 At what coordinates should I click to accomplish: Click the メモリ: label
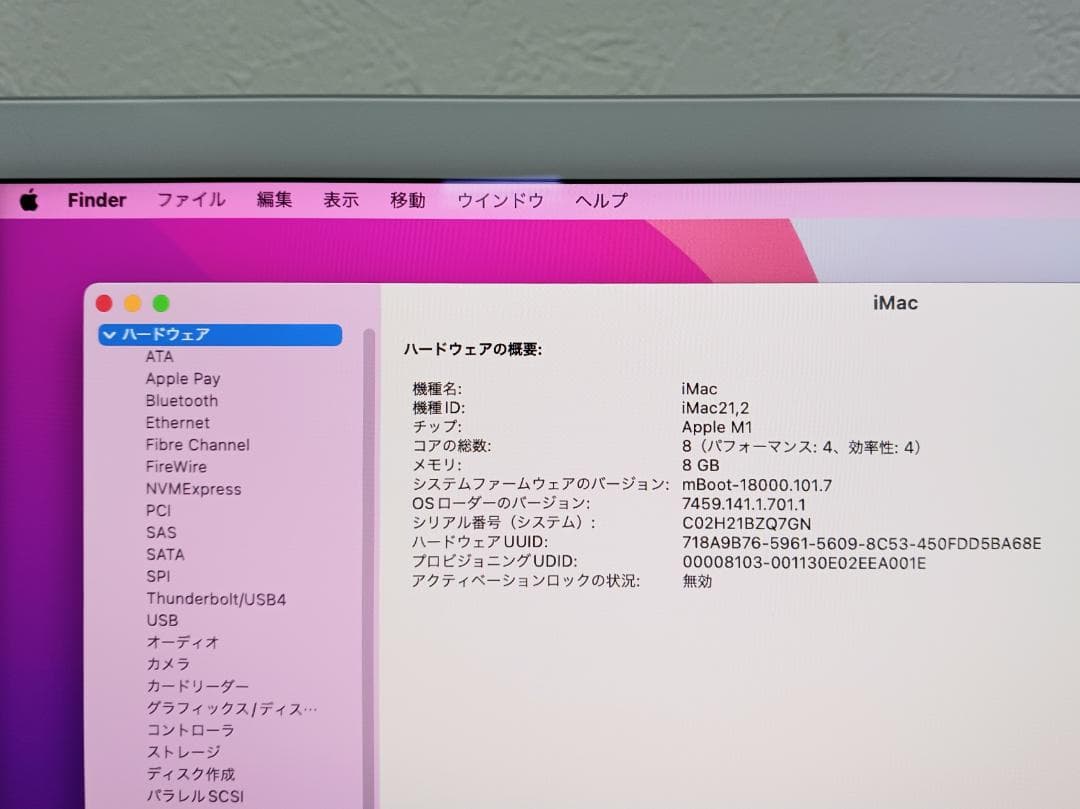437,465
